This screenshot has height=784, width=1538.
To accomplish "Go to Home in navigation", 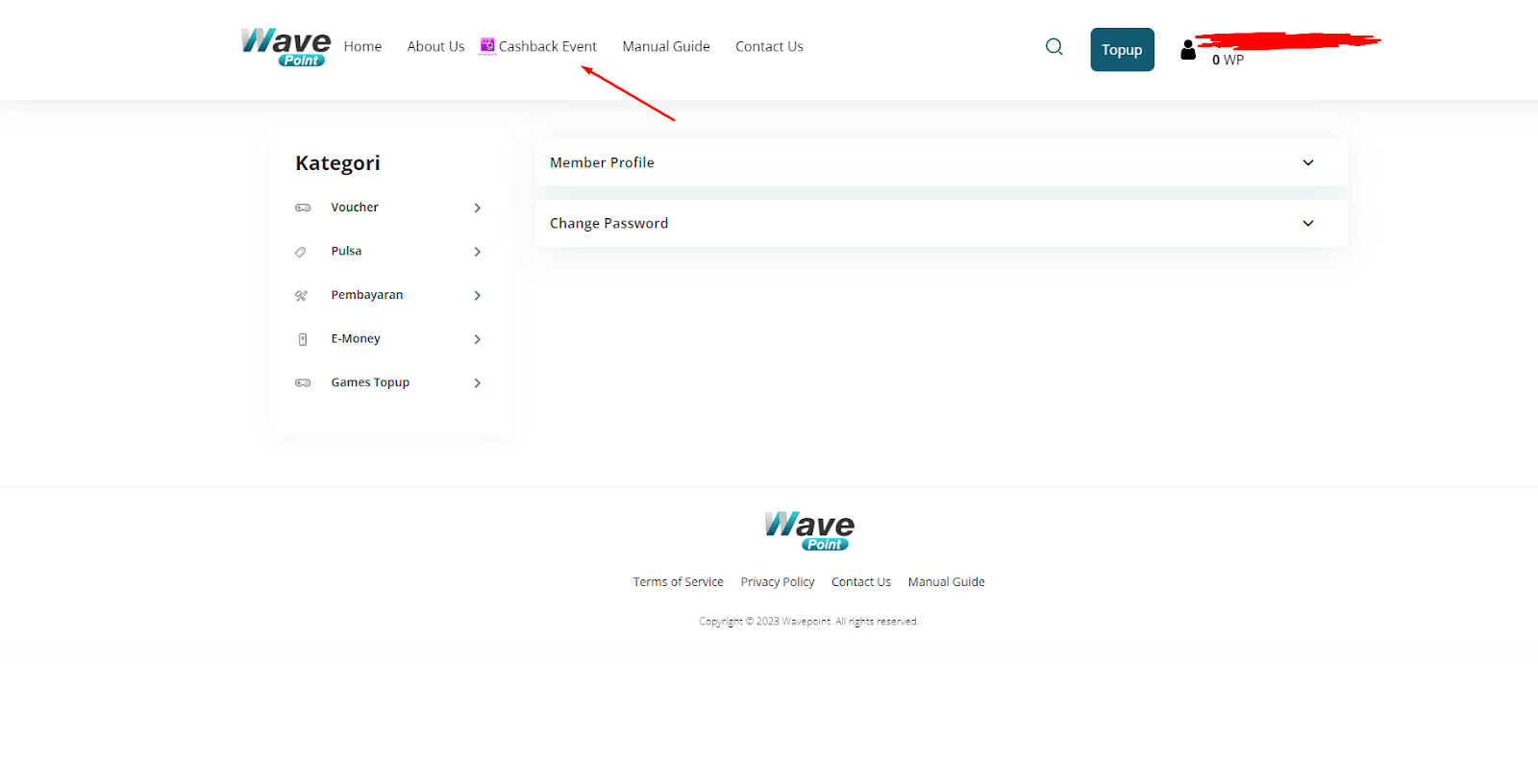I will [x=362, y=46].
